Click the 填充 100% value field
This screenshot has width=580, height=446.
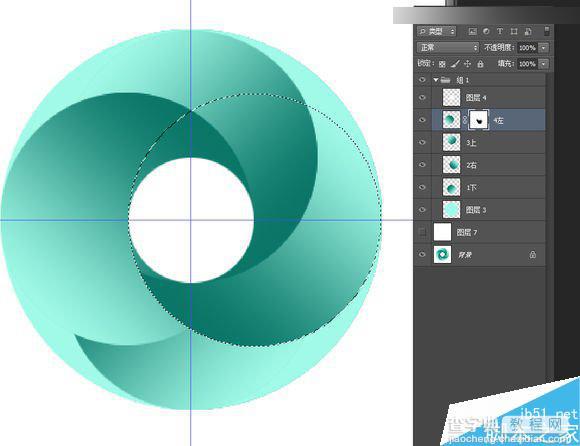click(x=527, y=64)
